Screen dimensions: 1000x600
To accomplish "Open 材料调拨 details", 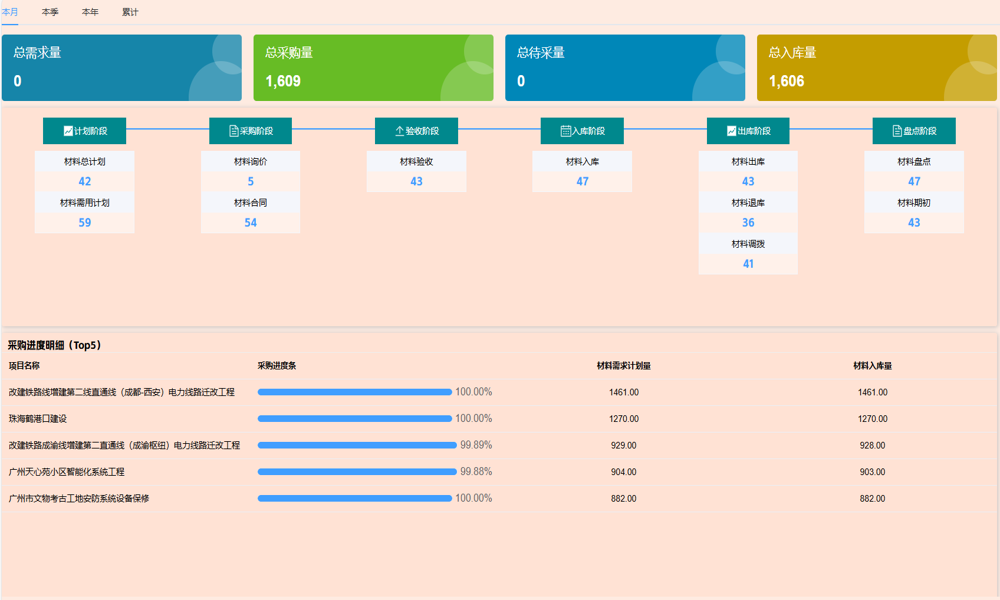I will coord(748,252).
